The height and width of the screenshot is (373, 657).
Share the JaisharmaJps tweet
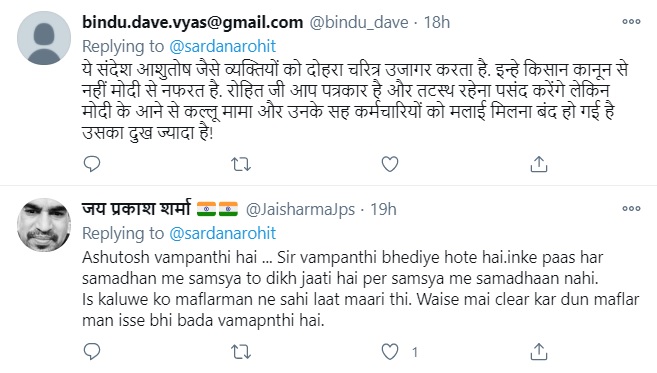[538, 351]
